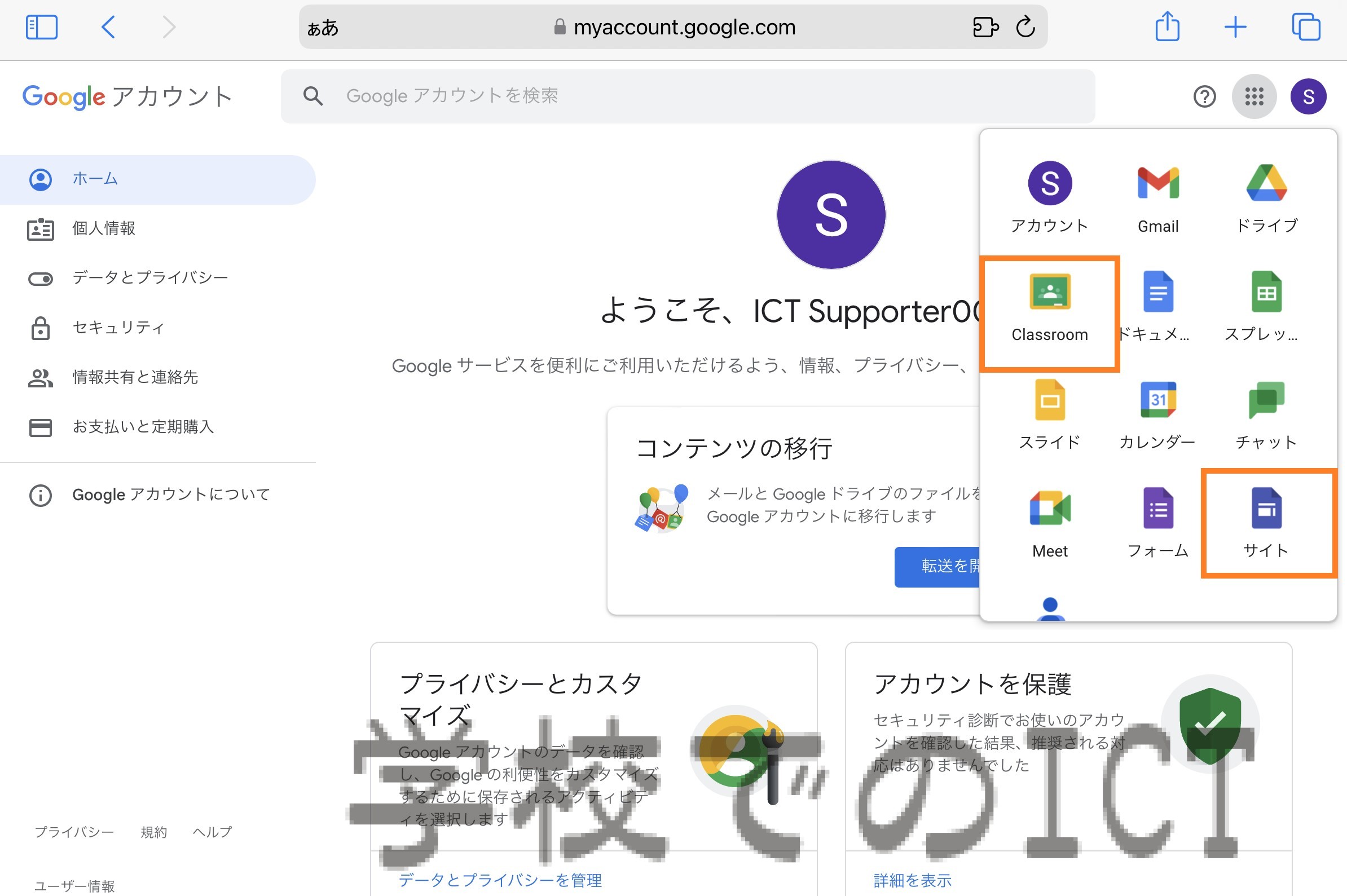Show all tabs overview icon

pyautogui.click(x=1306, y=27)
